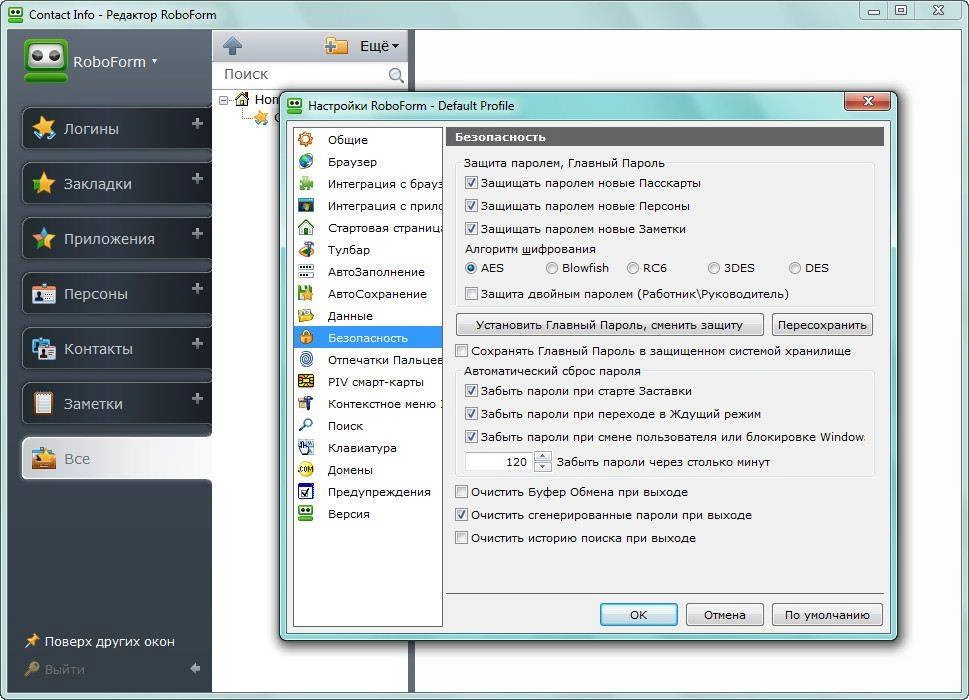The height and width of the screenshot is (700, 969).
Task: Click the Поиск magnifier icon in settings list
Action: (x=306, y=425)
